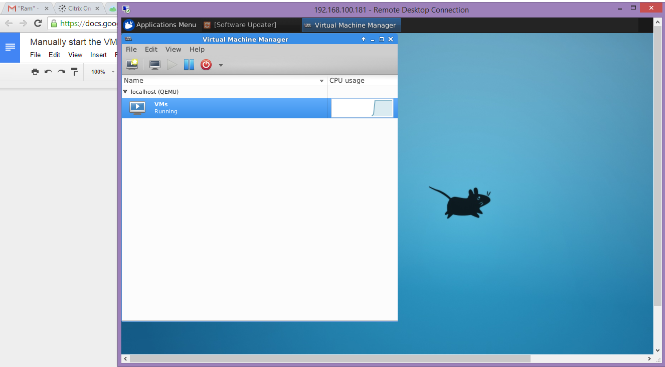Screen dimensions: 665x367
Task: Click the running VM monitor icon
Action: tap(137, 108)
